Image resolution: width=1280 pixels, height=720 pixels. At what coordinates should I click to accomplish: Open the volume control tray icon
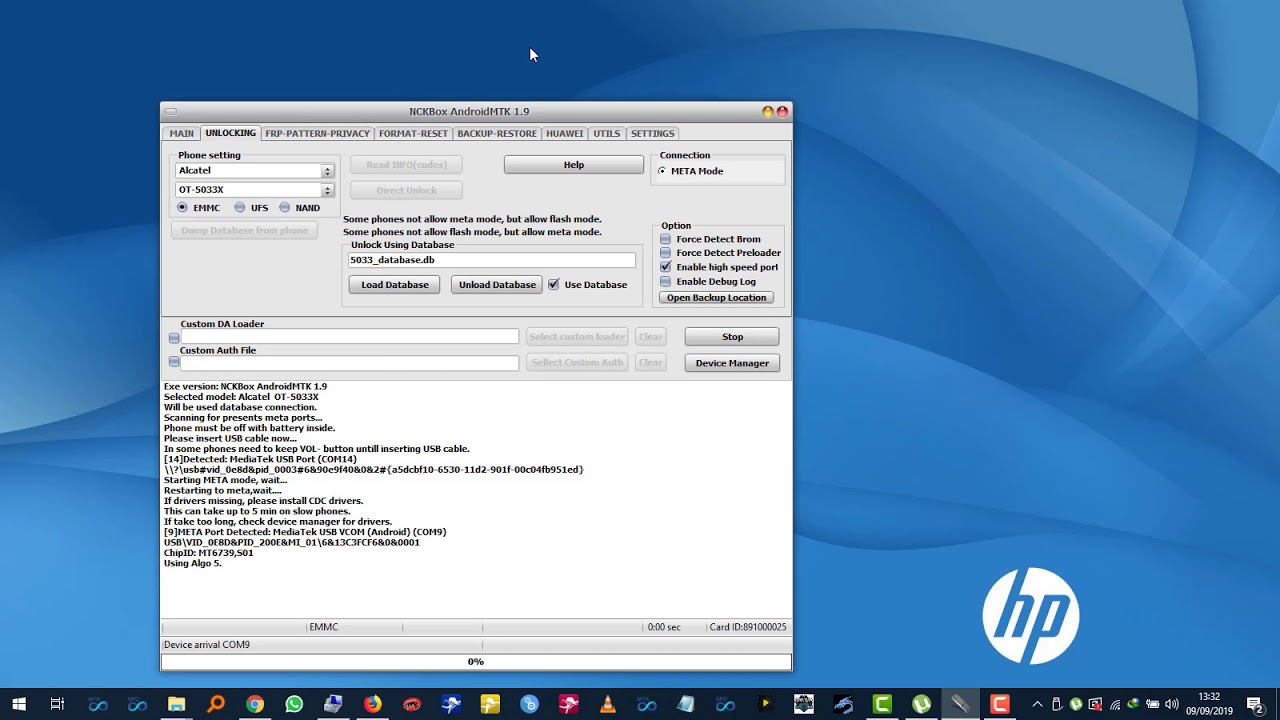[1171, 704]
